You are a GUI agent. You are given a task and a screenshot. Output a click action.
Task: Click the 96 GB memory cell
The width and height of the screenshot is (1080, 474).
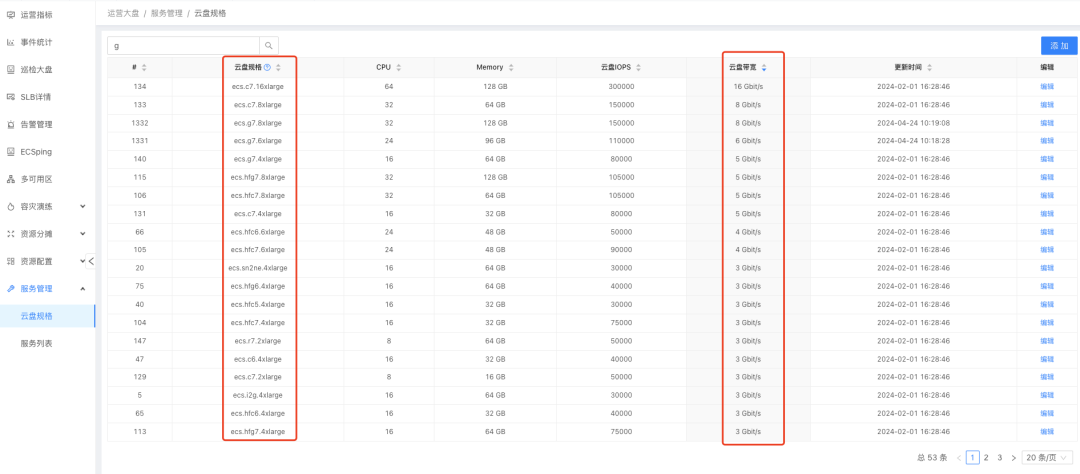[495, 141]
